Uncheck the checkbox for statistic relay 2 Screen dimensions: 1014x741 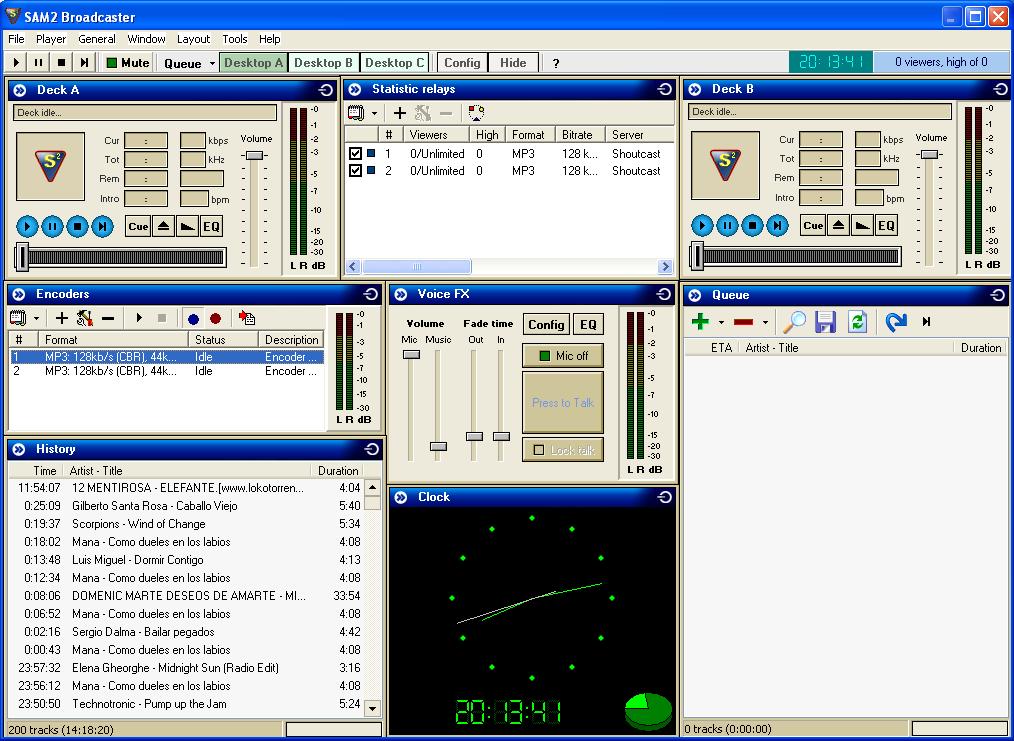[355, 171]
